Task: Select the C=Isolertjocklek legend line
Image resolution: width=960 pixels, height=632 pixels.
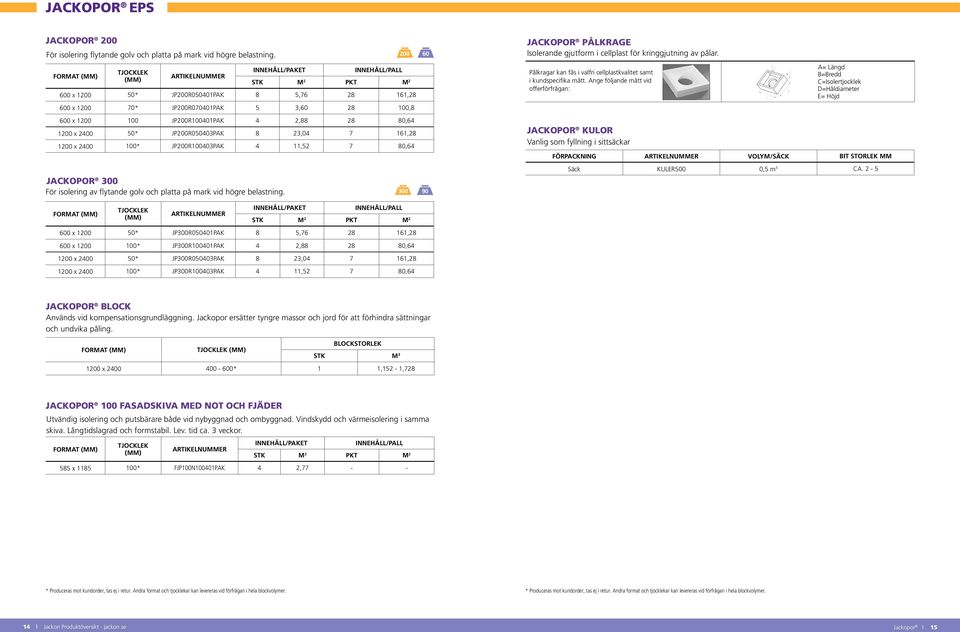Action: [839, 81]
